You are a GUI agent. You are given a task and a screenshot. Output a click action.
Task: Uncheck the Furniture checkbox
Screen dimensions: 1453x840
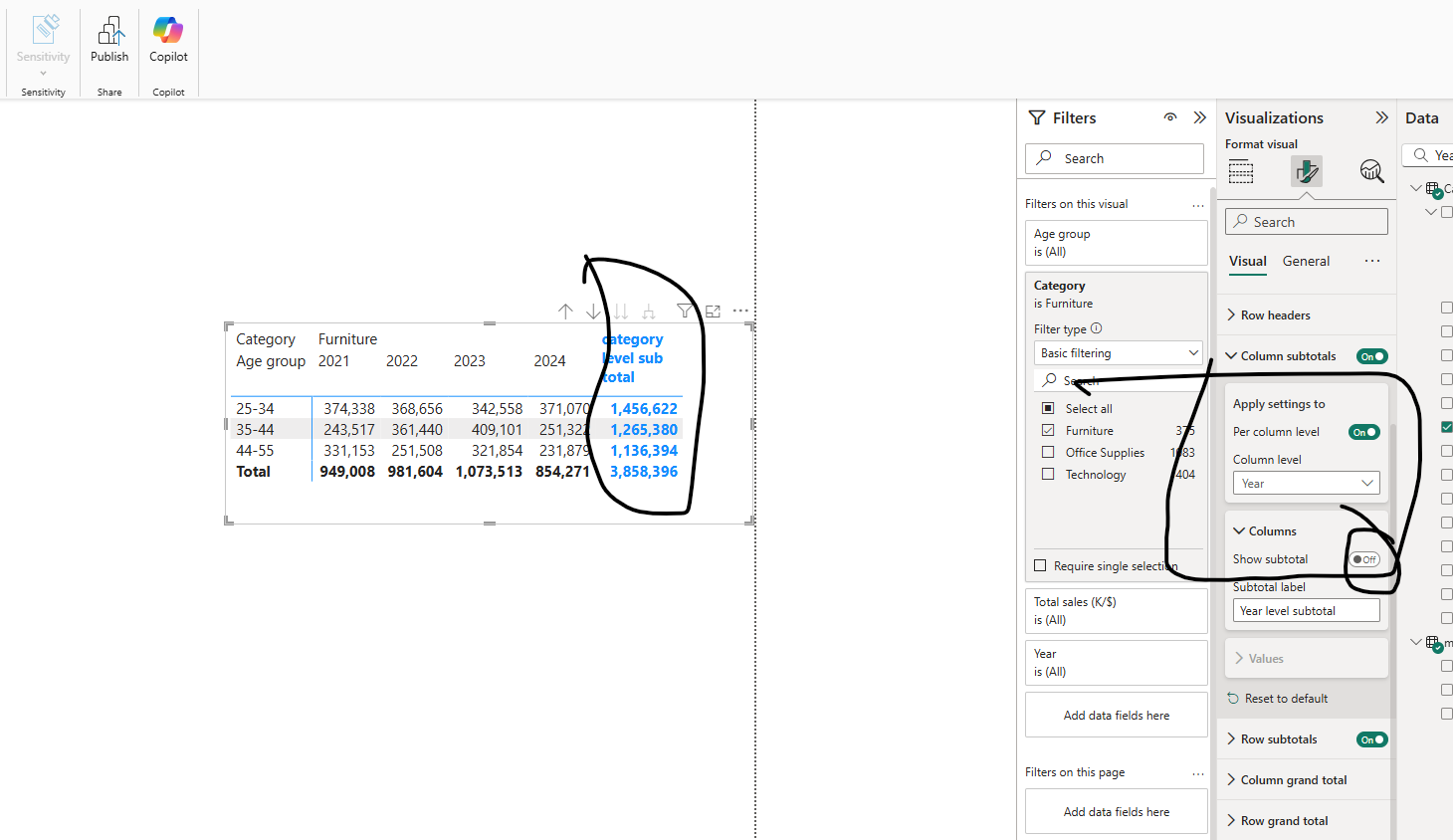coord(1048,430)
